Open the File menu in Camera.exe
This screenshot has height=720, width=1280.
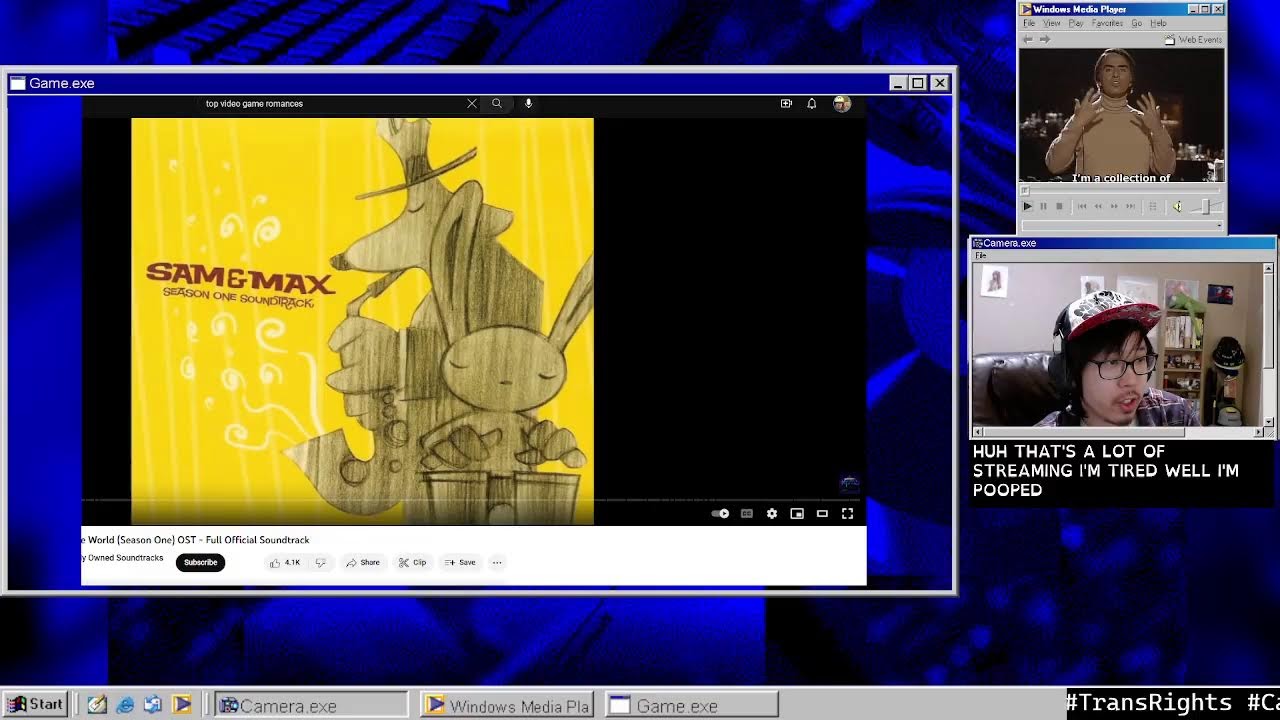pos(981,256)
